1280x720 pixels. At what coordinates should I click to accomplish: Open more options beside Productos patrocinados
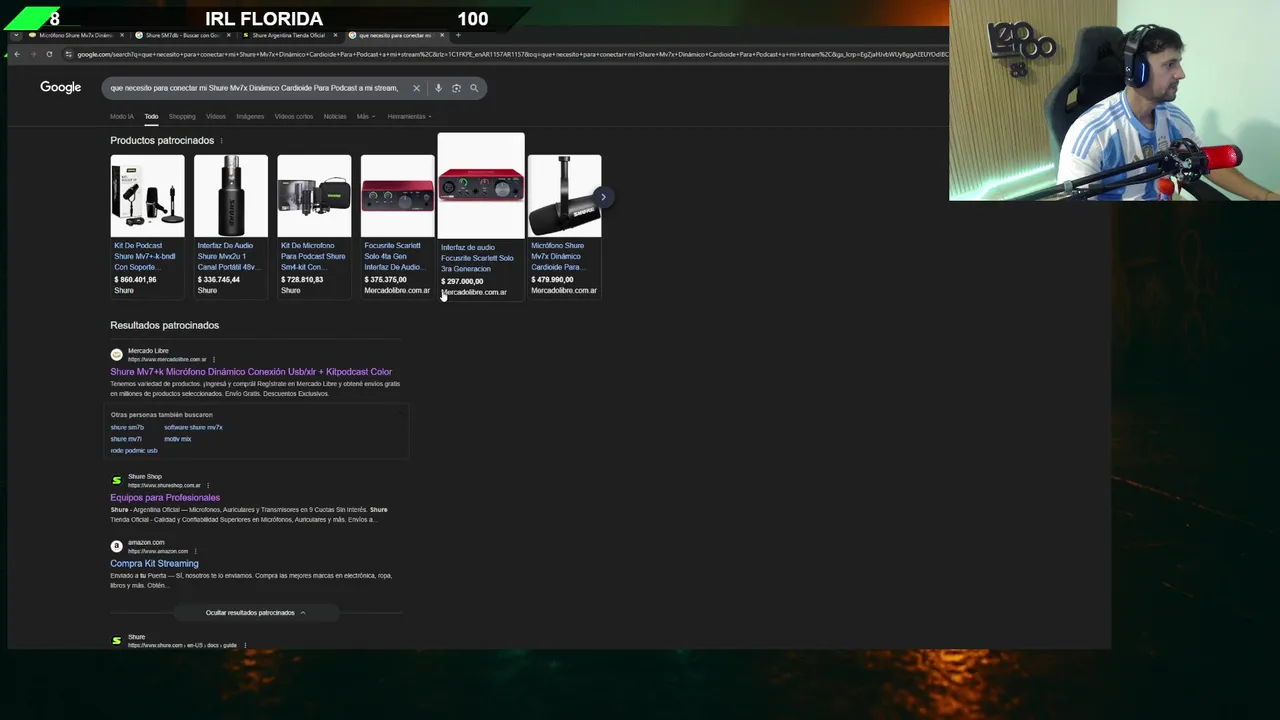[221, 141]
